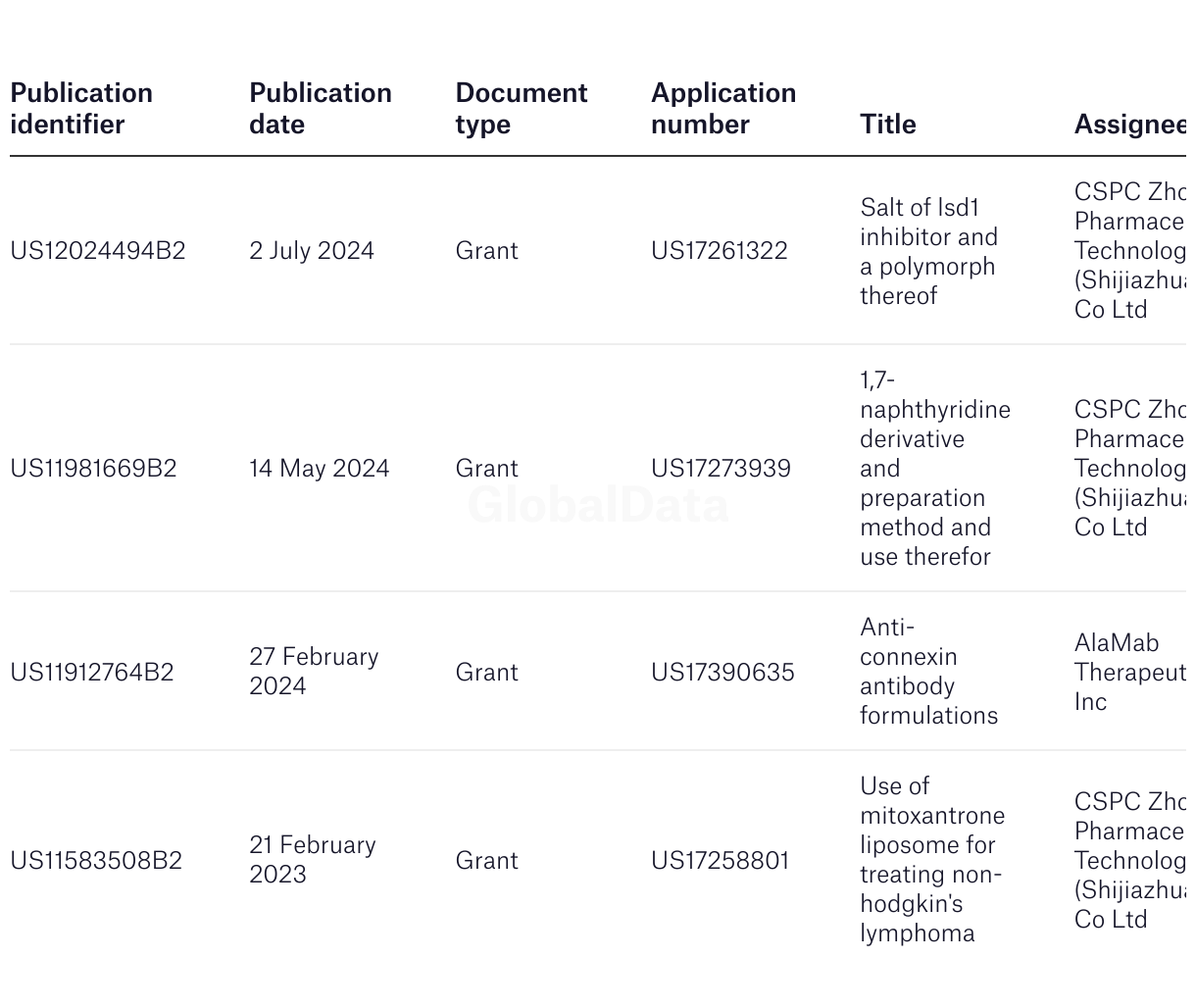Open the Anti-connexin antibody formulations title
The width and height of the screenshot is (1196, 1008).
(x=928, y=672)
